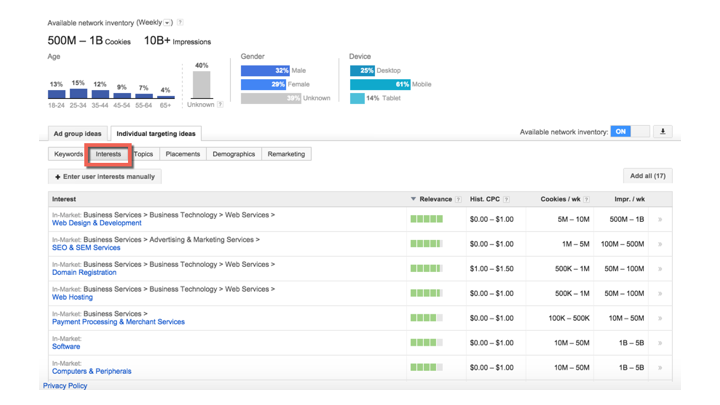Add Domain Registration row via arrow icon
The width and height of the screenshot is (720, 405).
(x=660, y=269)
